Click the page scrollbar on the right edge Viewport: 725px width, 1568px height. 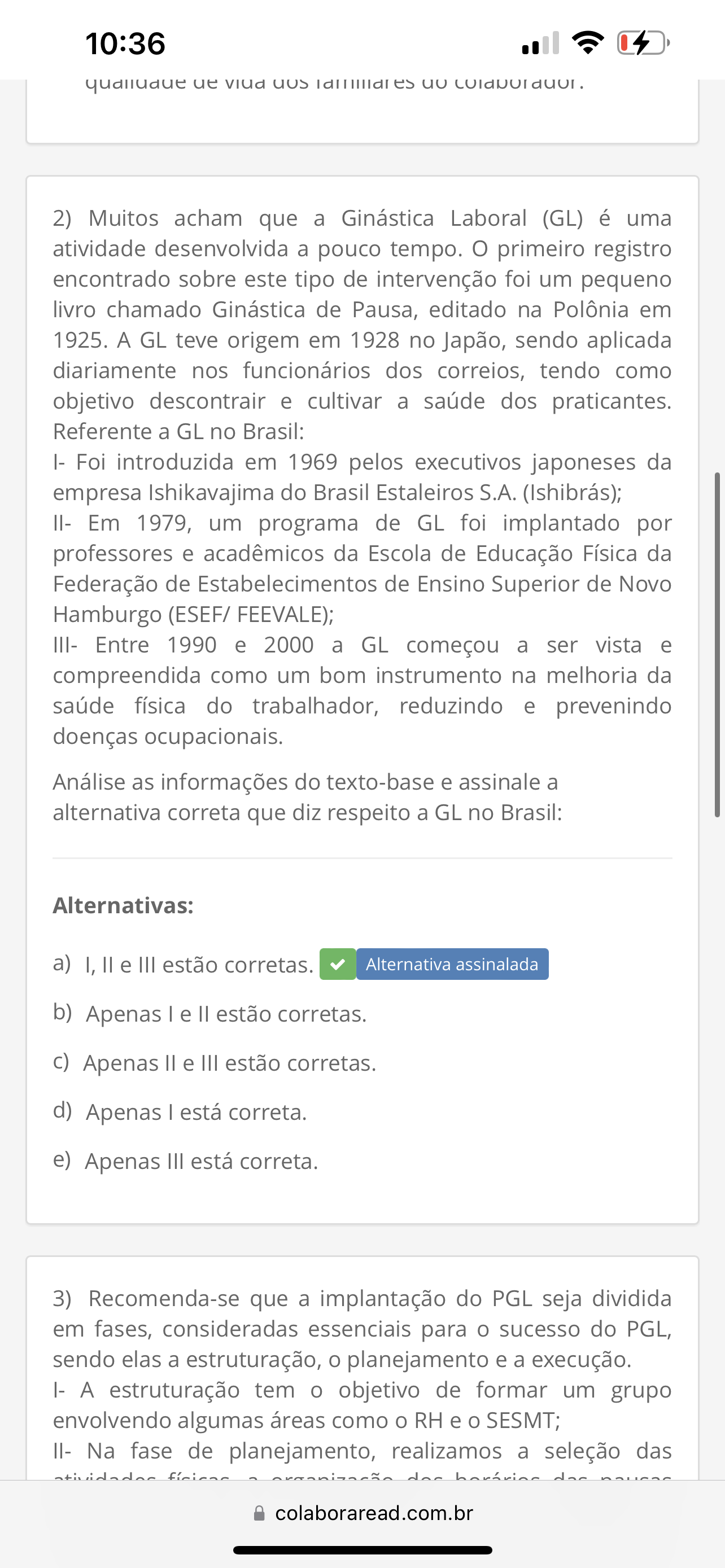pos(717,644)
